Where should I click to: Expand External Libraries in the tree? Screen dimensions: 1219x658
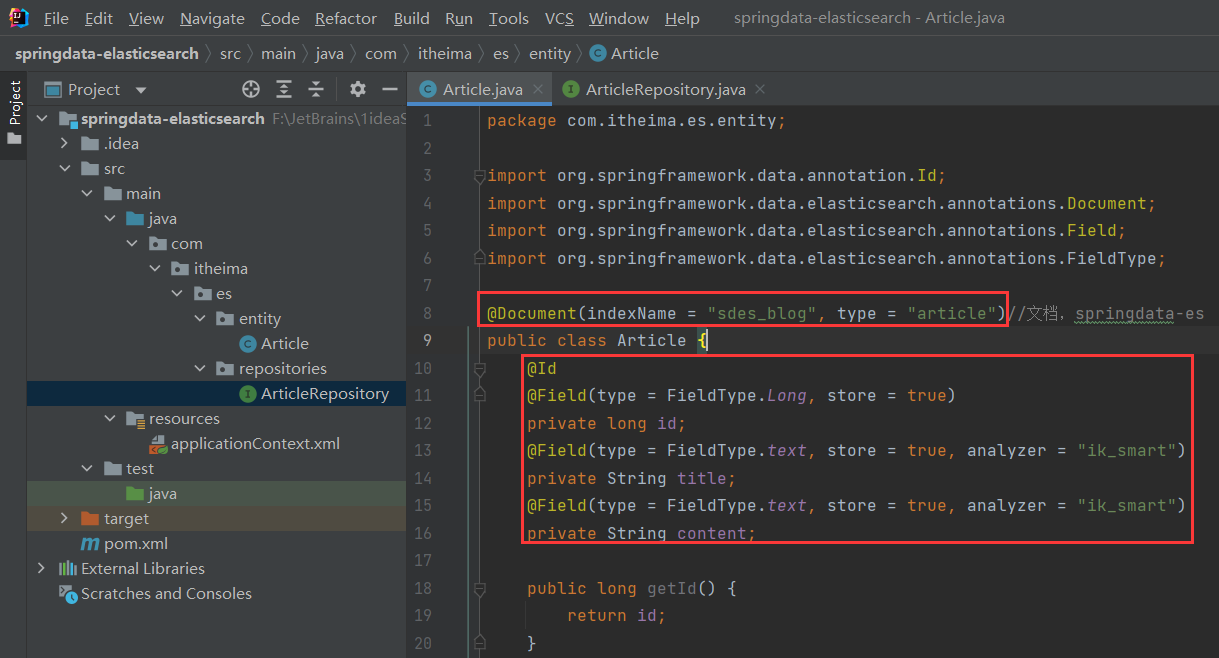pos(40,568)
